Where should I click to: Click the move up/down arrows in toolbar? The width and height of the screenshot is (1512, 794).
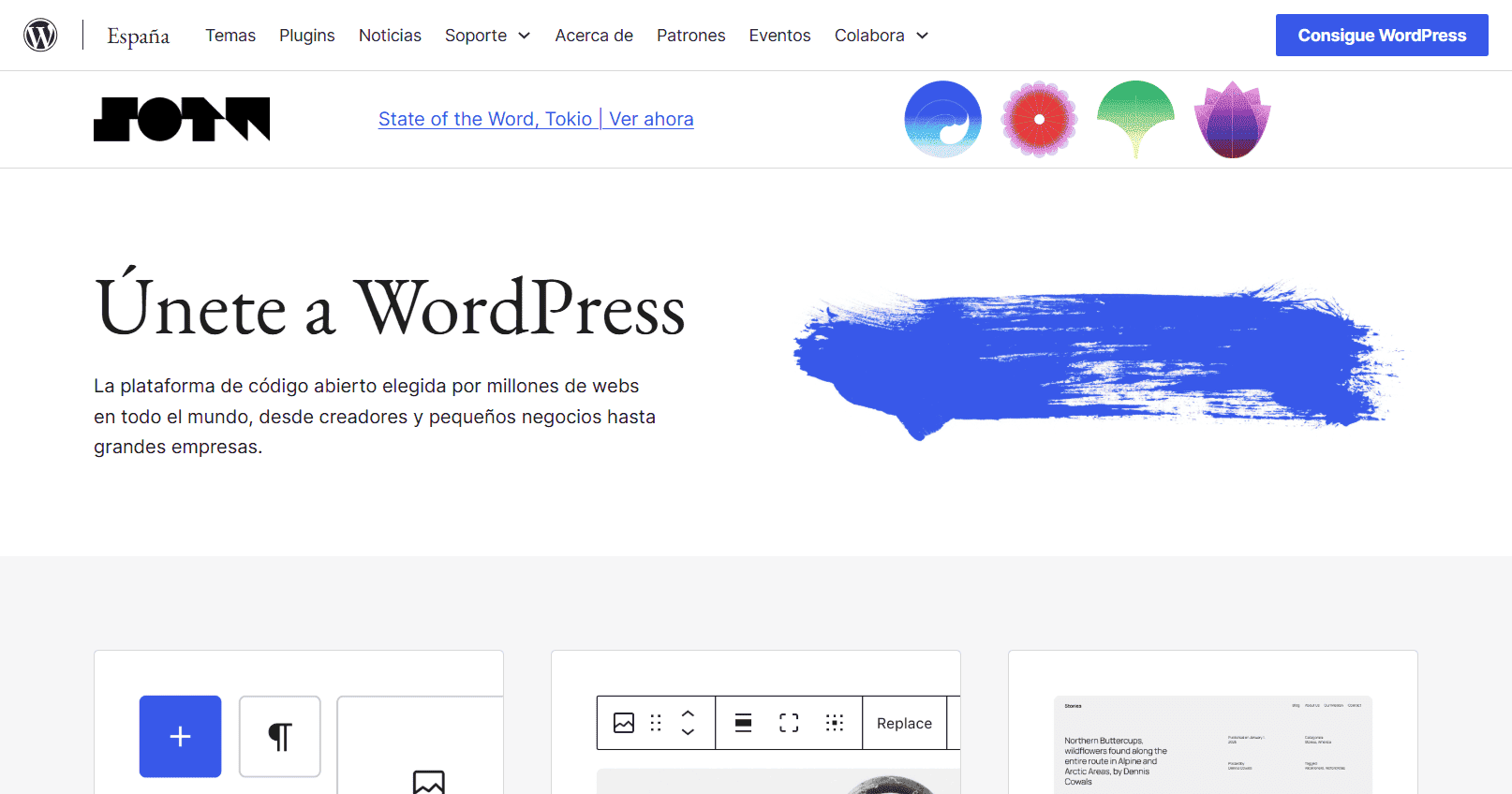click(688, 723)
